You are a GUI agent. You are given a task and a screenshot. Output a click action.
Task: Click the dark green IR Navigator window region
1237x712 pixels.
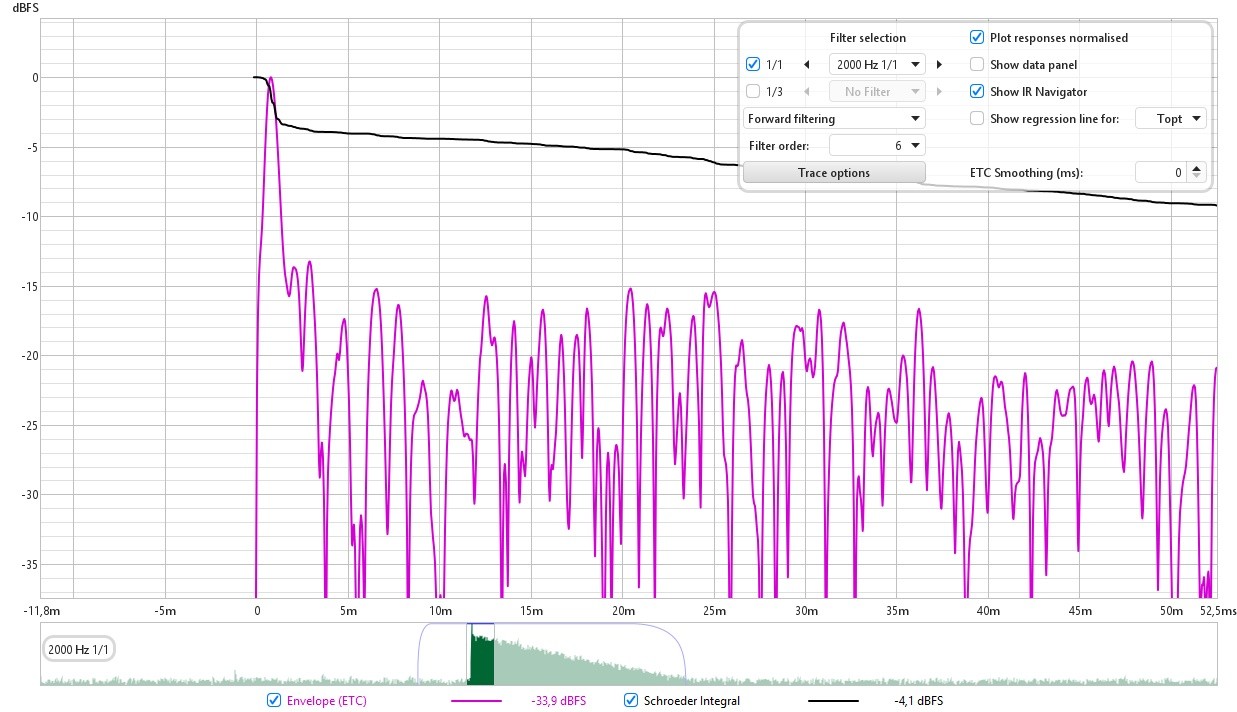tap(481, 655)
